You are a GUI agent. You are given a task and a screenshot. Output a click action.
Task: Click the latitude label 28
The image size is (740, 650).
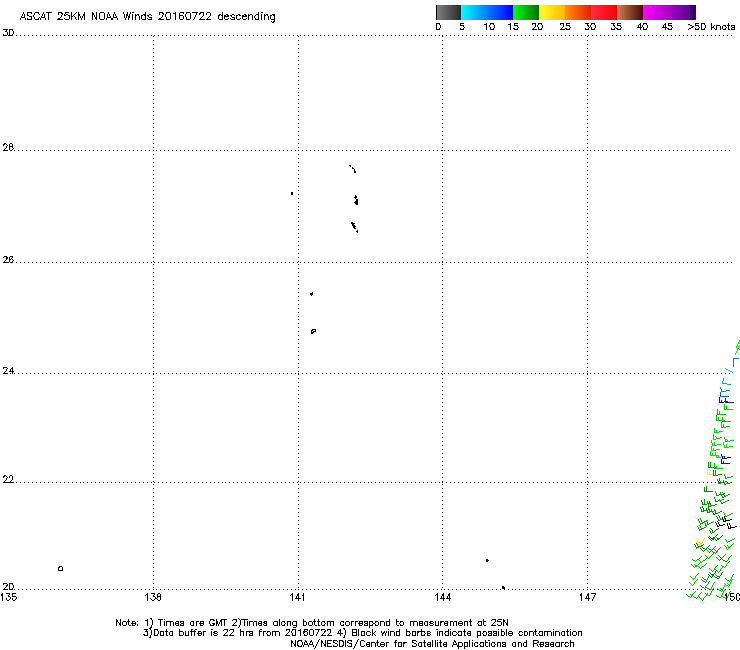pyautogui.click(x=8, y=147)
